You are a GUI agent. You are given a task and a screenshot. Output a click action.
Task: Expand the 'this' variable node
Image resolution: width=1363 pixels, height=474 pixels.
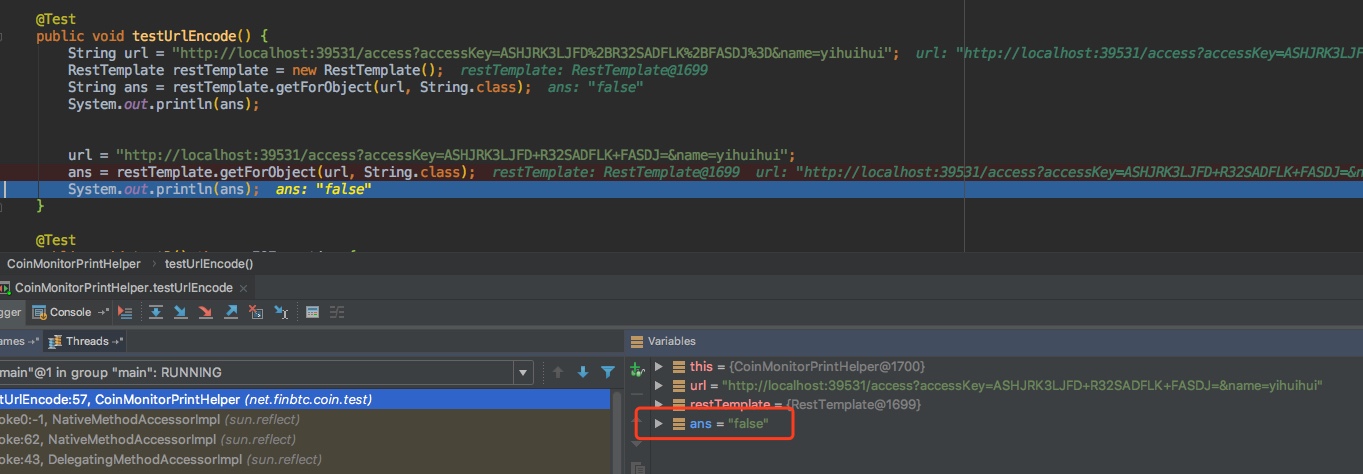click(658, 367)
